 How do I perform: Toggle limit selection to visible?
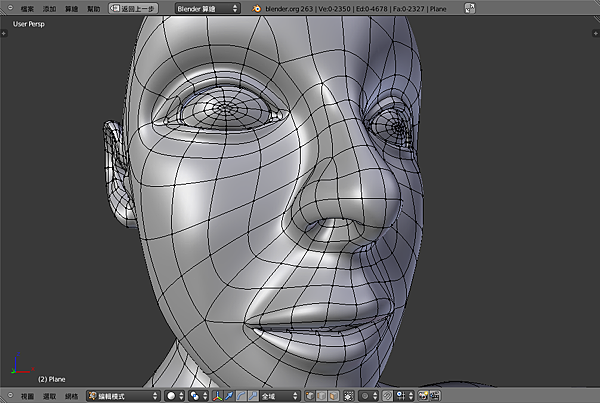pos(348,396)
